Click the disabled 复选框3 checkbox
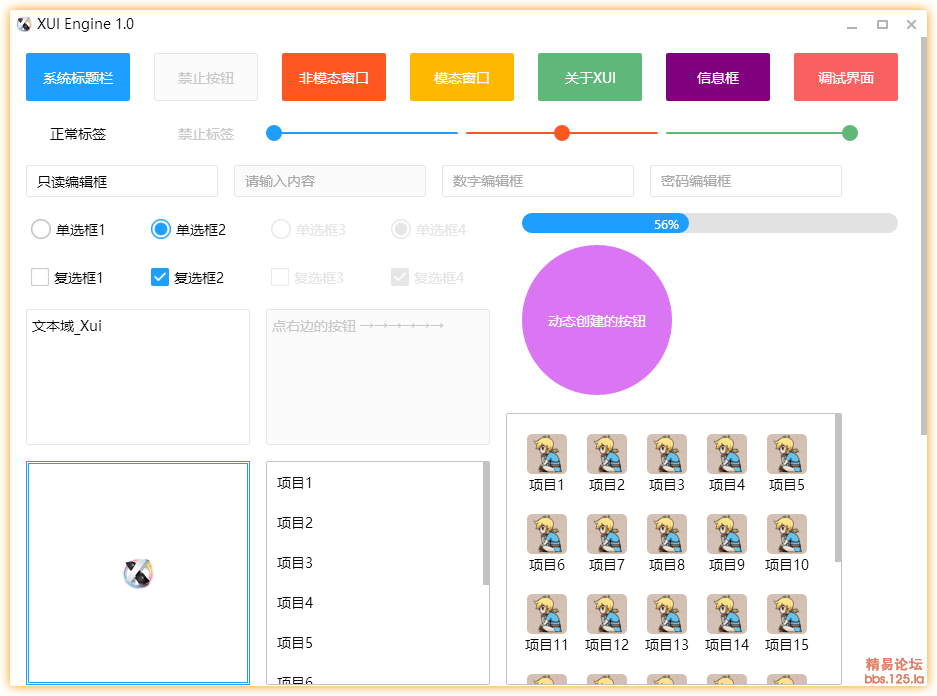Screen dimensions: 937x696 click(x=280, y=277)
